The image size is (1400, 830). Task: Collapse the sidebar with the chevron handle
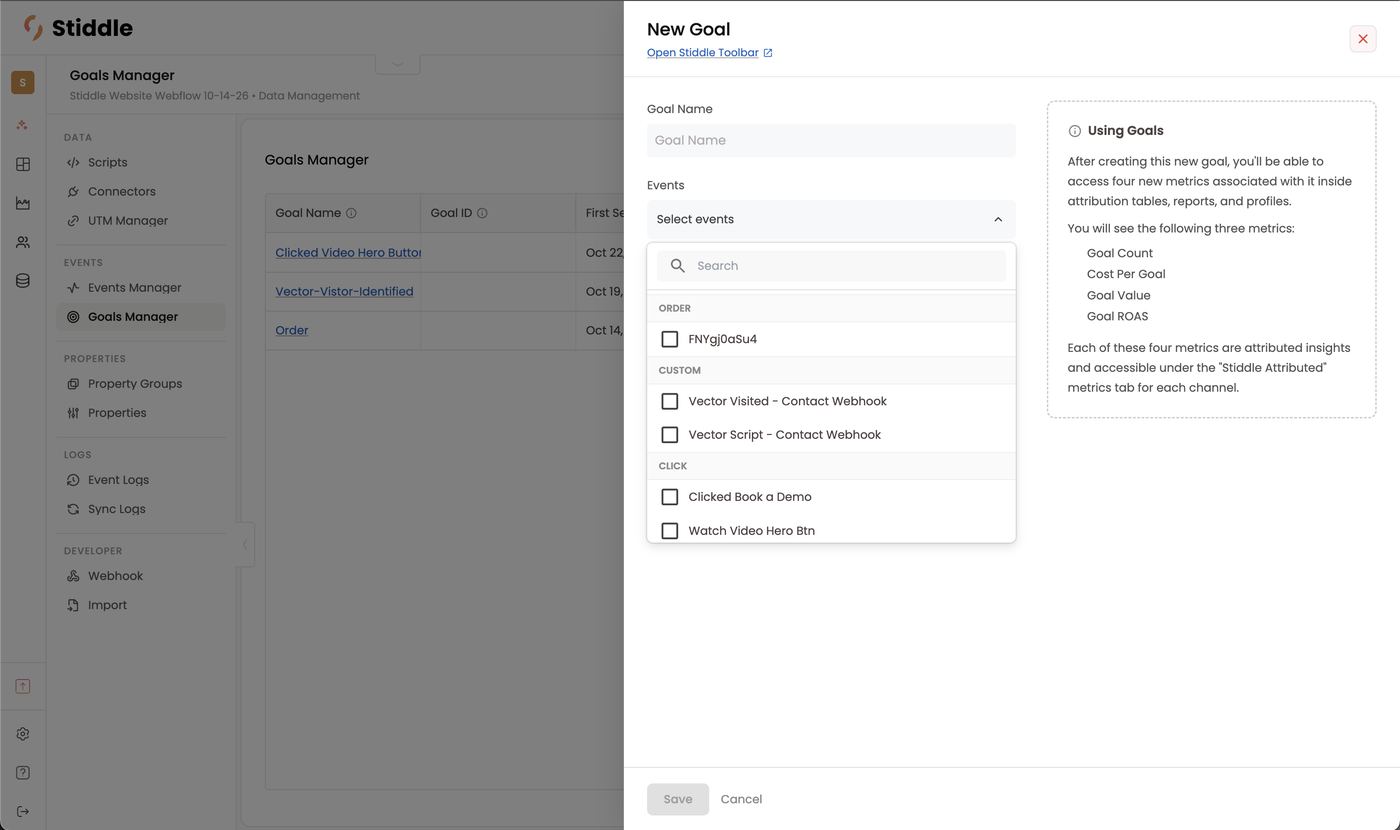(245, 545)
